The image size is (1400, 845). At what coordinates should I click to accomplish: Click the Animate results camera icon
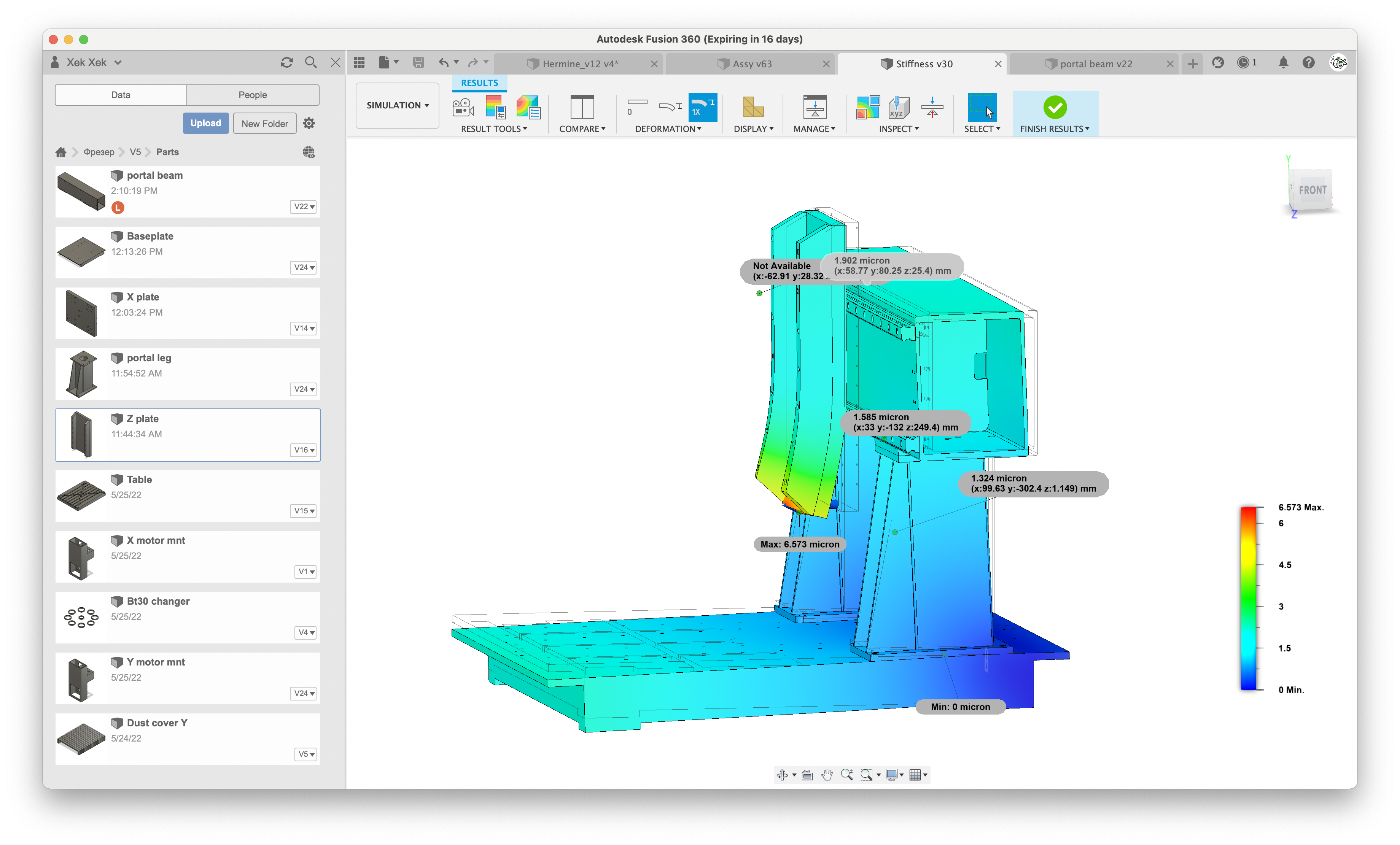click(x=463, y=107)
